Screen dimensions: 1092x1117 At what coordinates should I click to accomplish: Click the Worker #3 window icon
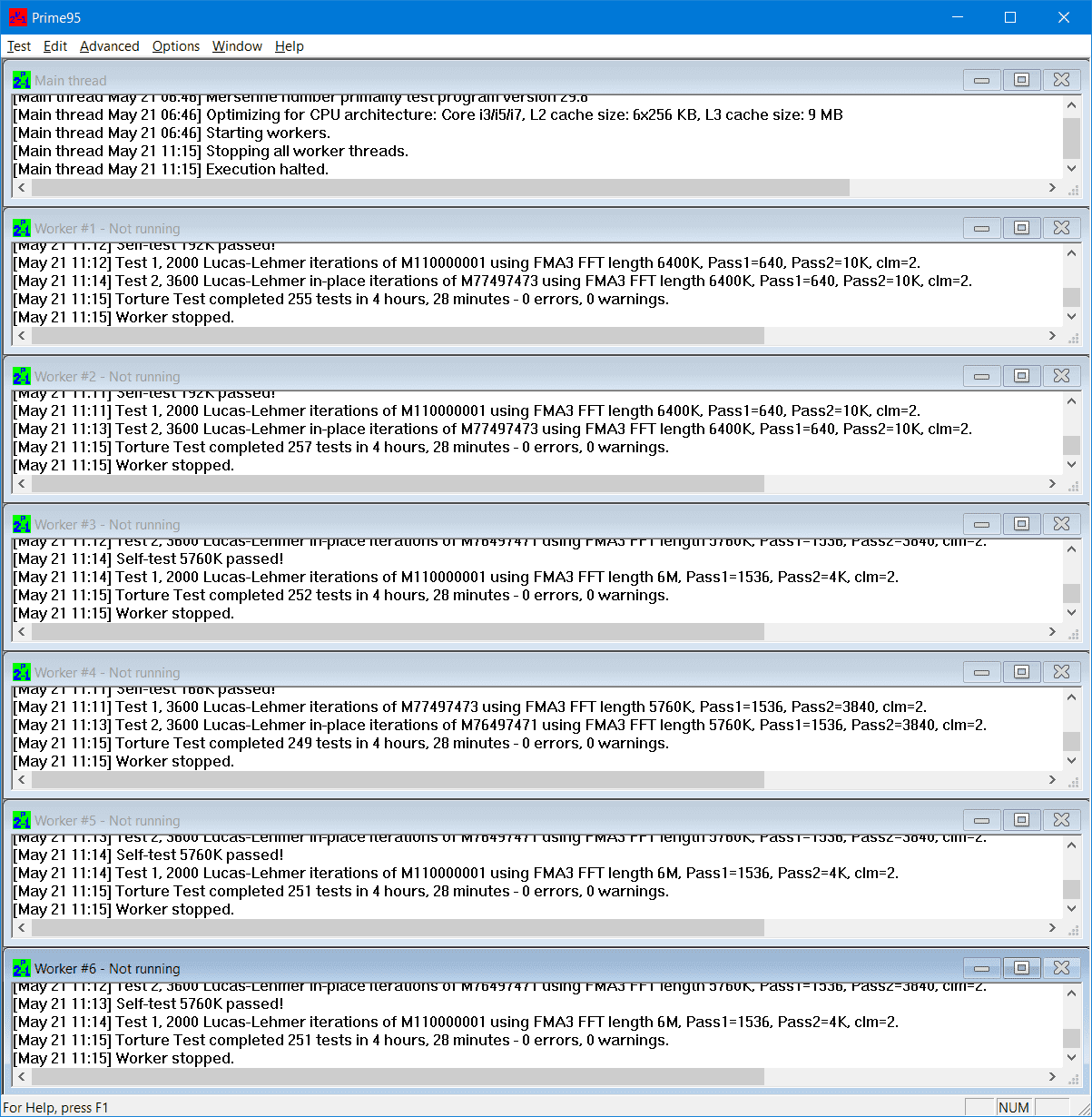coord(22,524)
